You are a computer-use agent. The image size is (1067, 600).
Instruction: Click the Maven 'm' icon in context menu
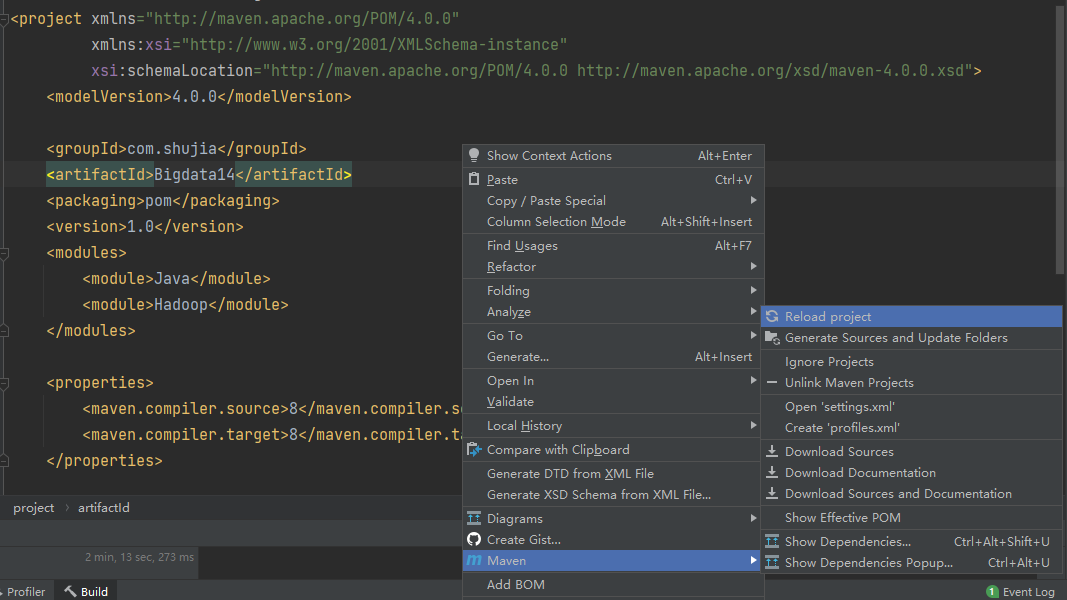(x=474, y=561)
